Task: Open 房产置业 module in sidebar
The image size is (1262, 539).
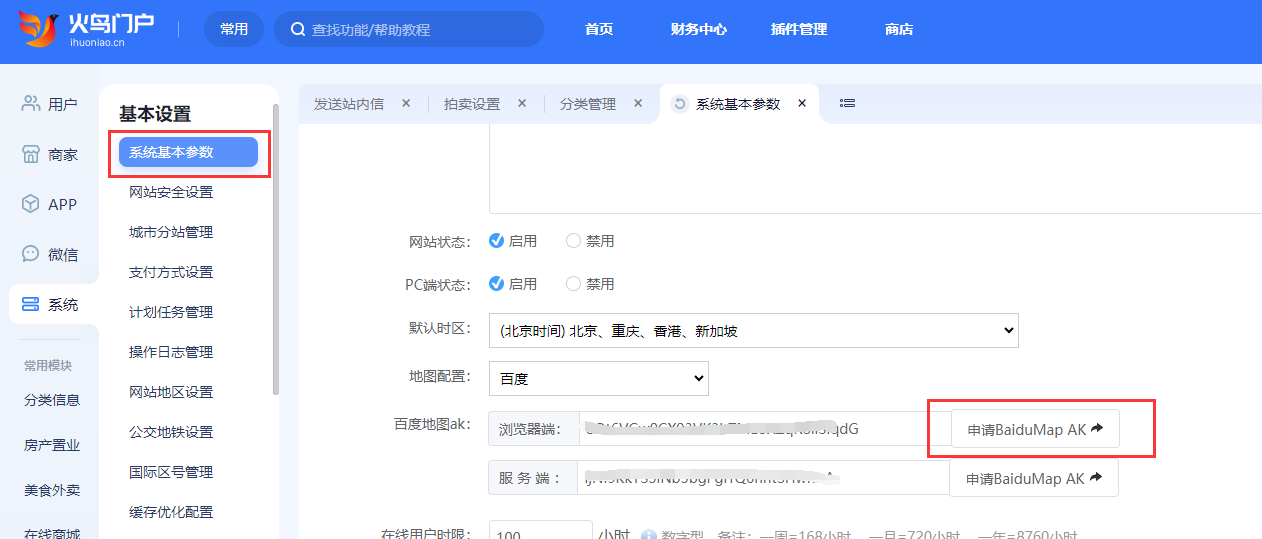Action: click(x=52, y=445)
